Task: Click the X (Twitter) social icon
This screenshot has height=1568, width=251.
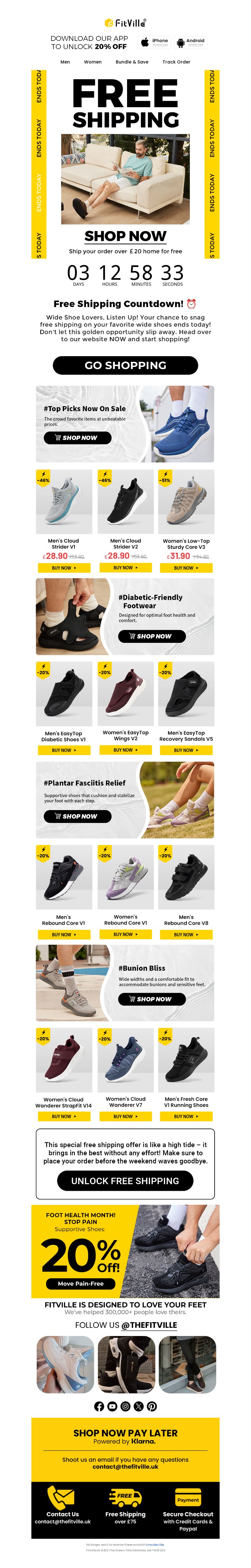Action: coord(139,1406)
